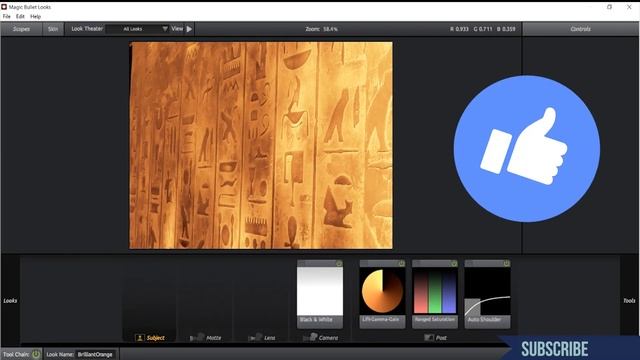Click the Look Name field BrilliantOrange
The width and height of the screenshot is (640, 360).
[96, 354]
